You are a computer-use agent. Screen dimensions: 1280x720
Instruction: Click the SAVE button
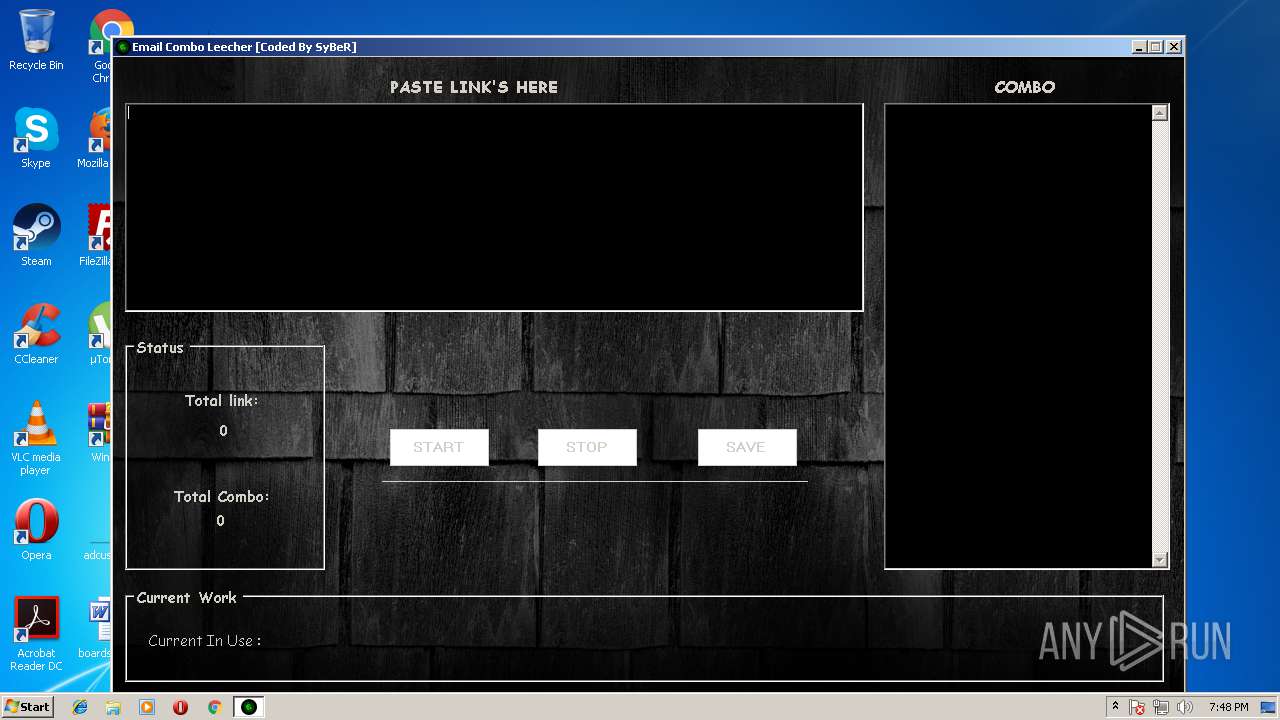pos(747,447)
